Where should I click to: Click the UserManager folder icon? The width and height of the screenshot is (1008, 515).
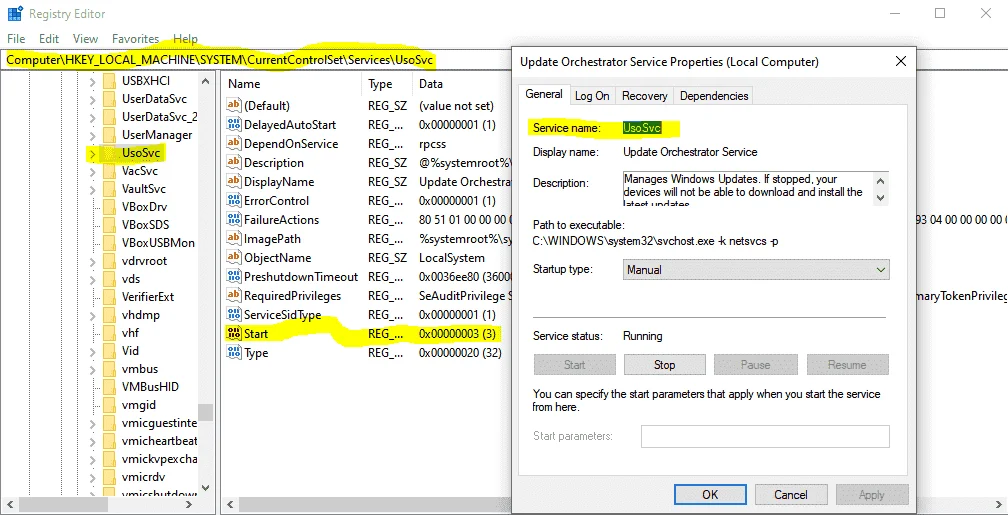tap(110, 135)
